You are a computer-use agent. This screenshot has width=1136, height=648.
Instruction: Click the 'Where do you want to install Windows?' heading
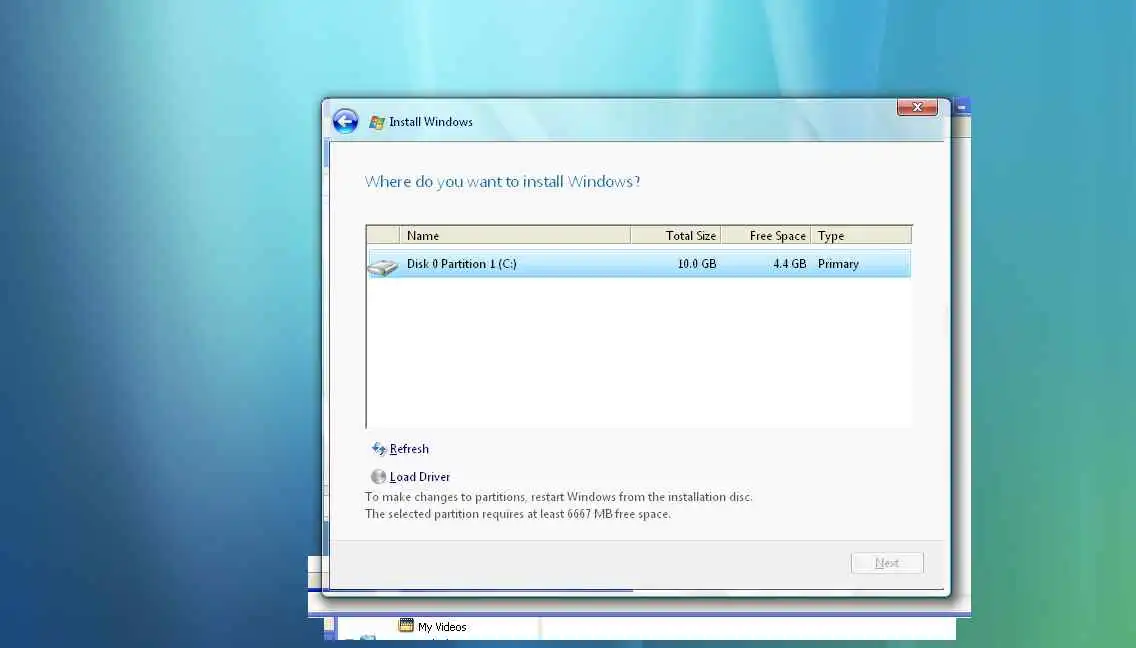coord(502,182)
